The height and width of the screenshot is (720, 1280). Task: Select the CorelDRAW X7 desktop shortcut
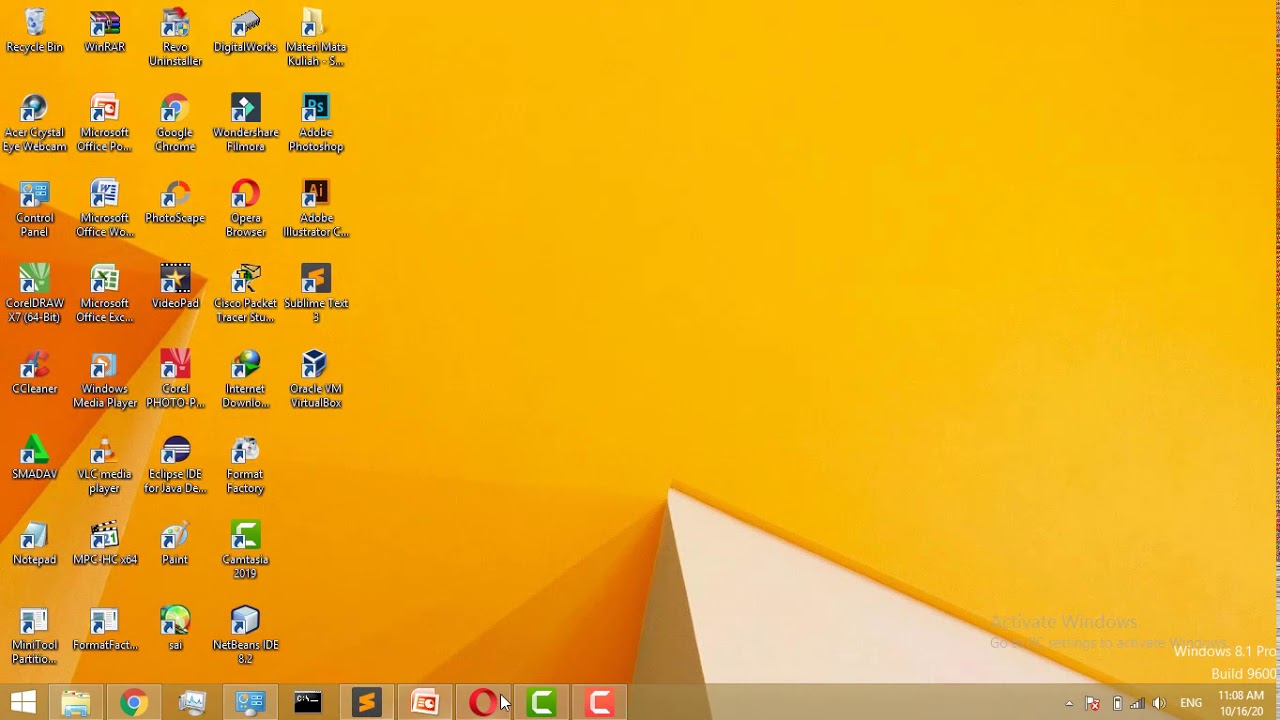coord(35,294)
